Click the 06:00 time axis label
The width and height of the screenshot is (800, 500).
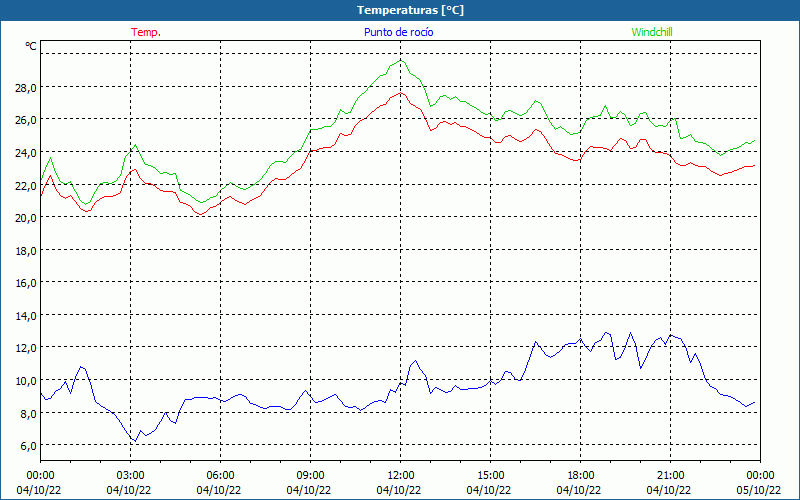click(x=220, y=476)
